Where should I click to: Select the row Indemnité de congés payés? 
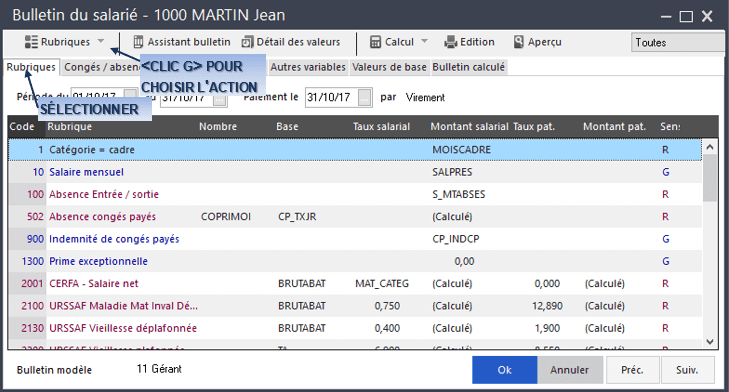[x=355, y=239]
